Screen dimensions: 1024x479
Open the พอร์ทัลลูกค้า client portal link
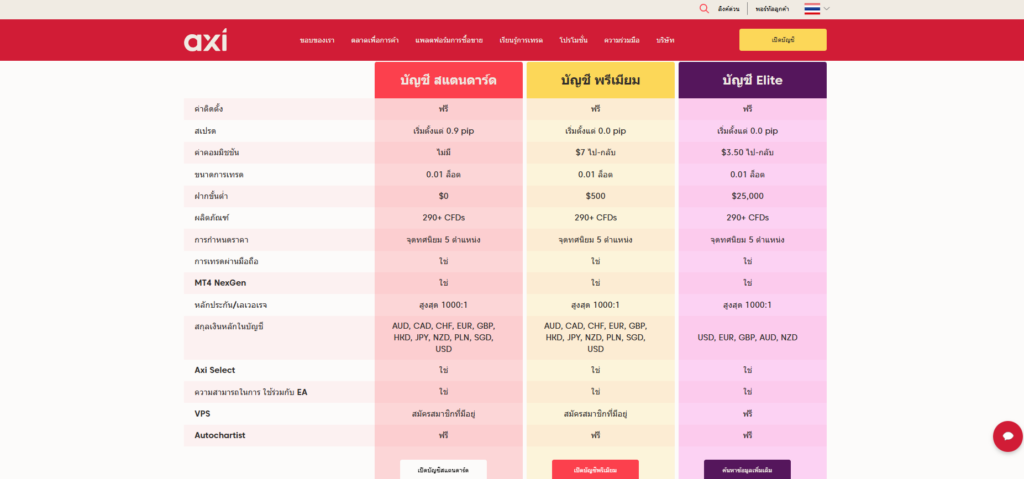[x=772, y=9]
